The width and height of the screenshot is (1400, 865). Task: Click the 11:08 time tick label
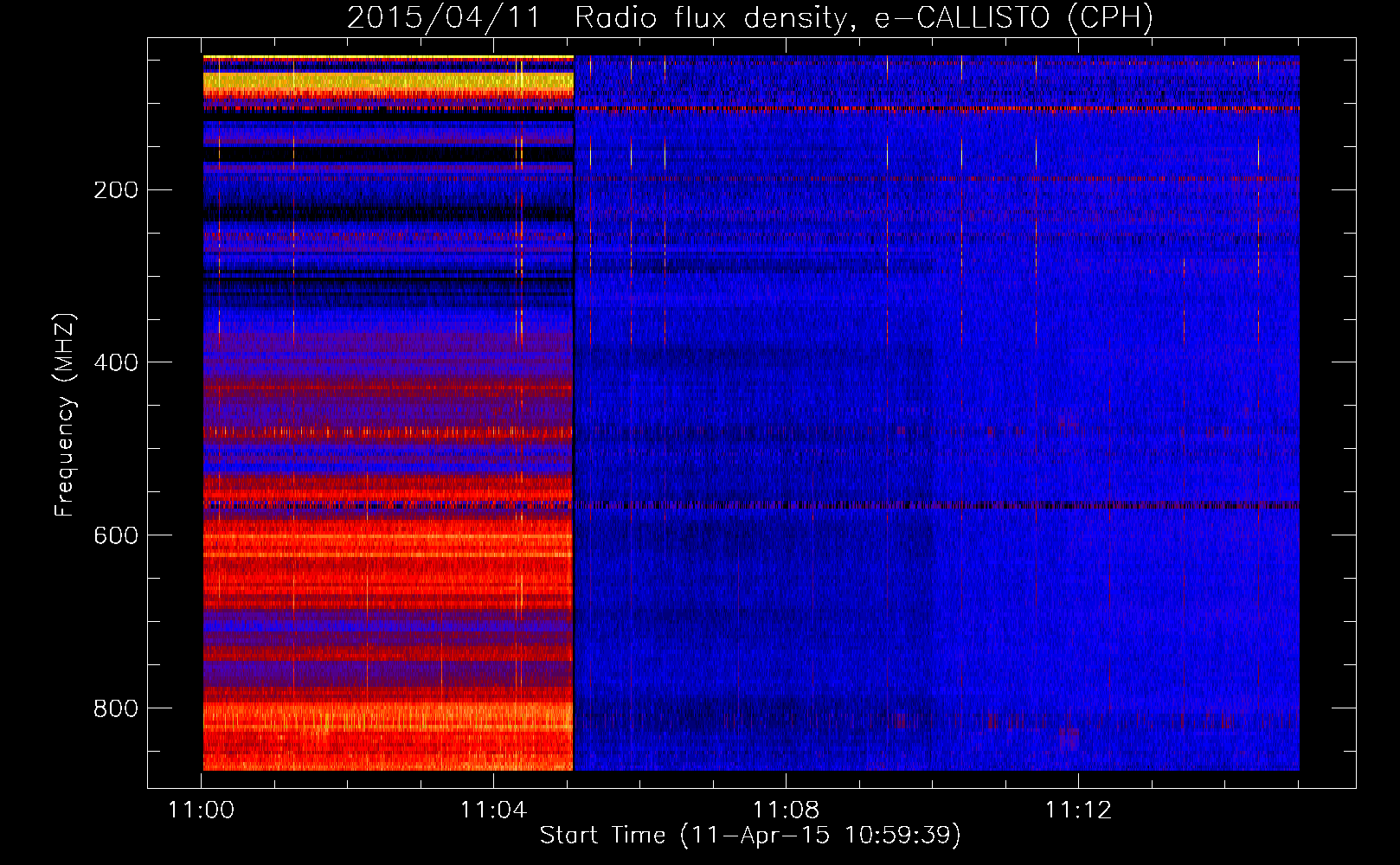tap(786, 810)
